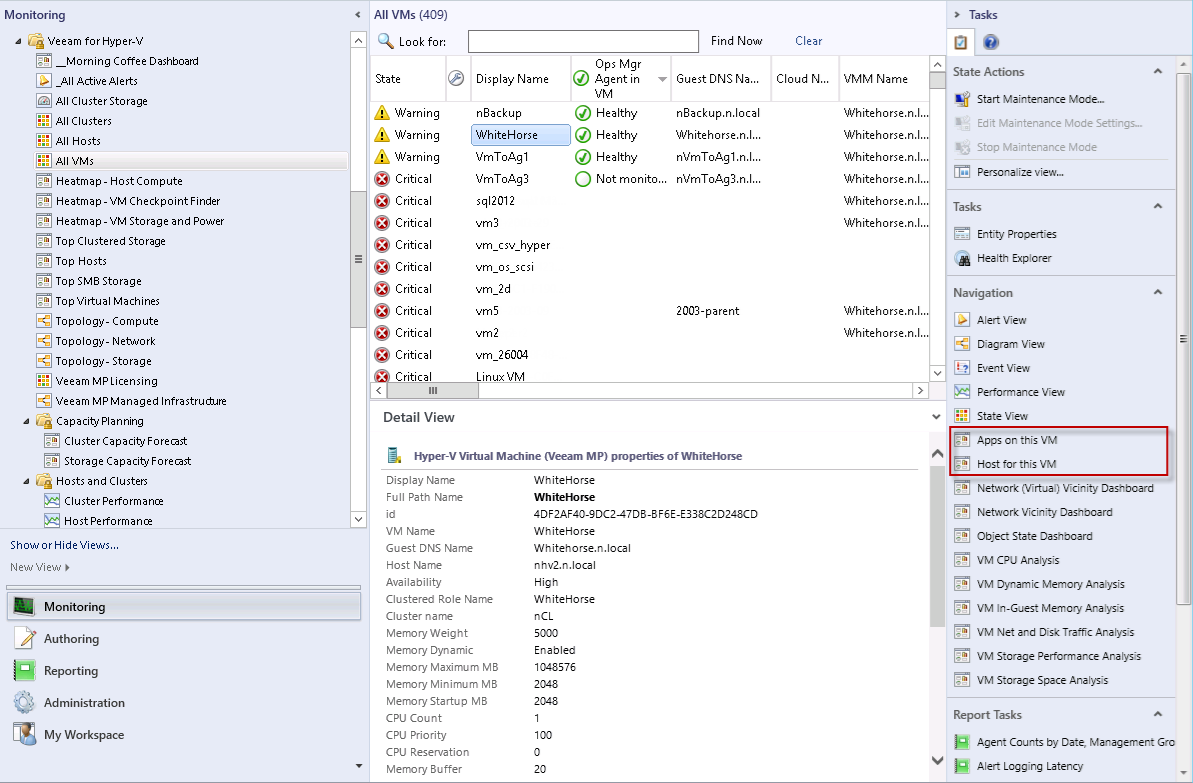1193x783 pixels.
Task: Open the Ops Mgr Agent column dropdown
Action: [662, 79]
